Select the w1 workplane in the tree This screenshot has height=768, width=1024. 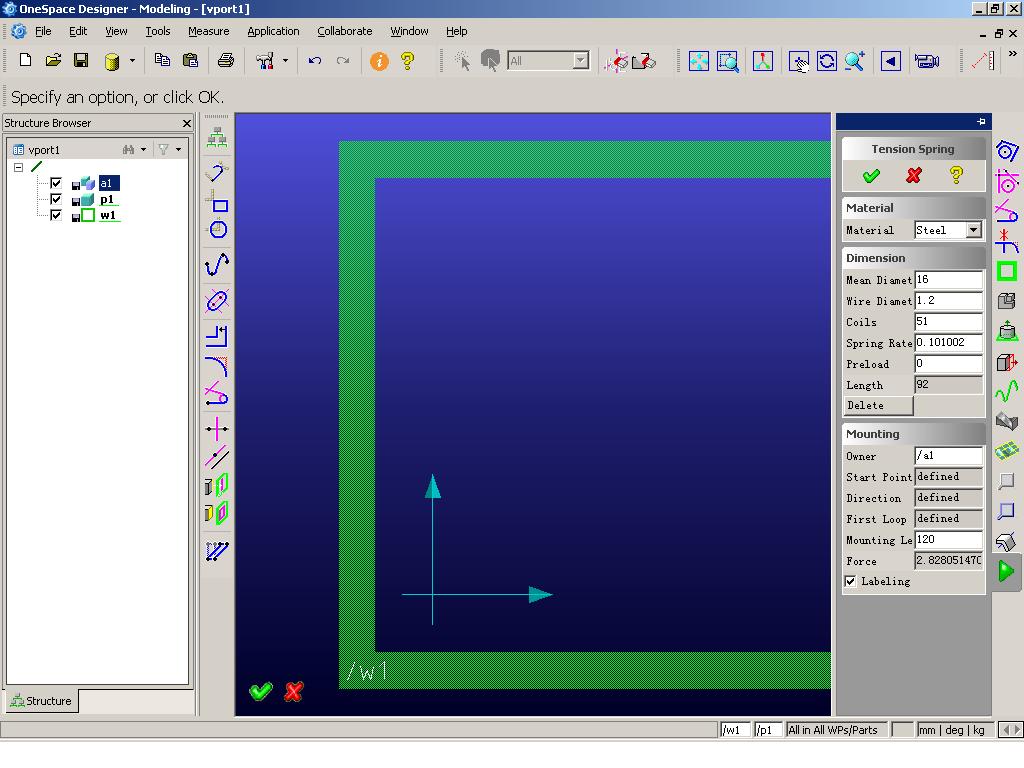108,215
